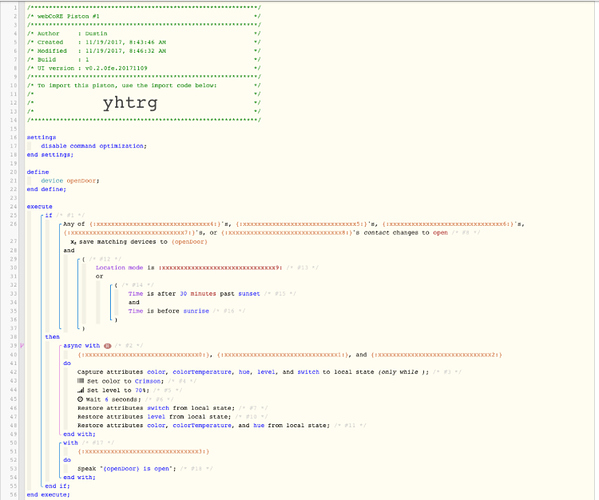Click the icon before save matching devices
Screen dimensions: 599x500
pos(73,242)
